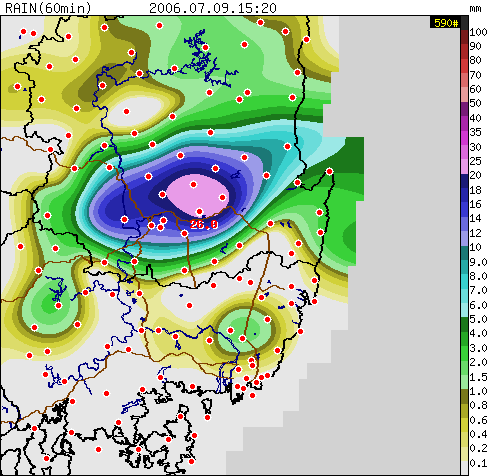This screenshot has height=476, width=496.
Task: Pick the light green legend band between 1.0 and 1.5
Action: 465,382
